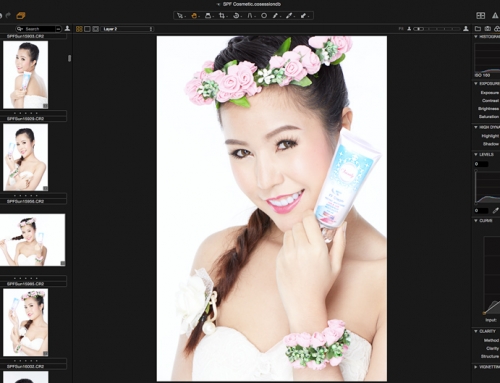Click the window title document name

point(252,4)
